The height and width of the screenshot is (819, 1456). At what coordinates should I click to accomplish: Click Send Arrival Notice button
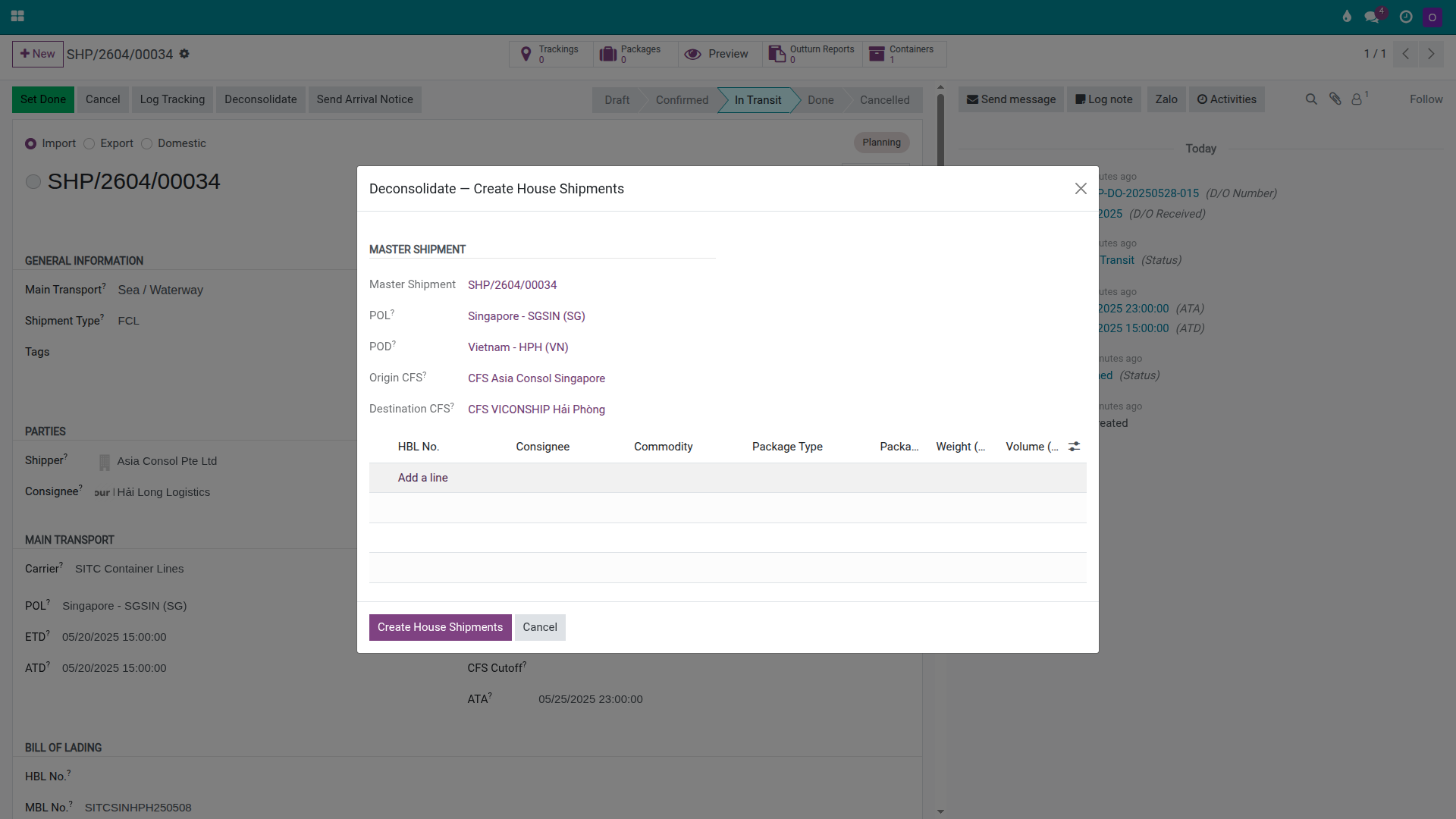[365, 99]
